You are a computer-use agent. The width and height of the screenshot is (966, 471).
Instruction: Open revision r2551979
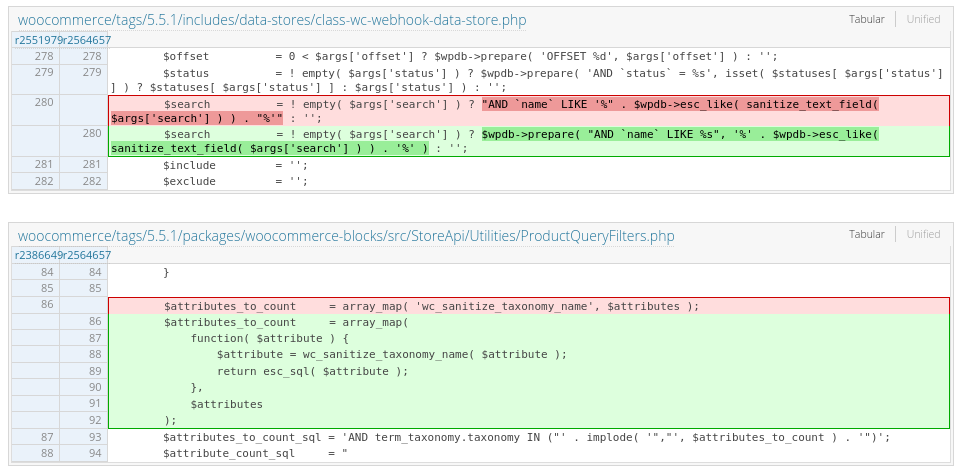pyautogui.click(x=37, y=40)
